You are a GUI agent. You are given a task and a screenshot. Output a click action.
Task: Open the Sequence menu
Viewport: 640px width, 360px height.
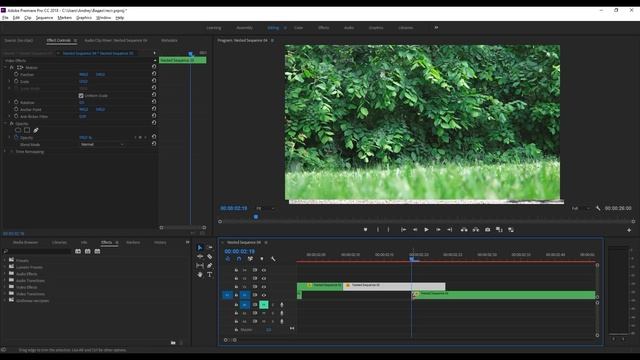44,18
